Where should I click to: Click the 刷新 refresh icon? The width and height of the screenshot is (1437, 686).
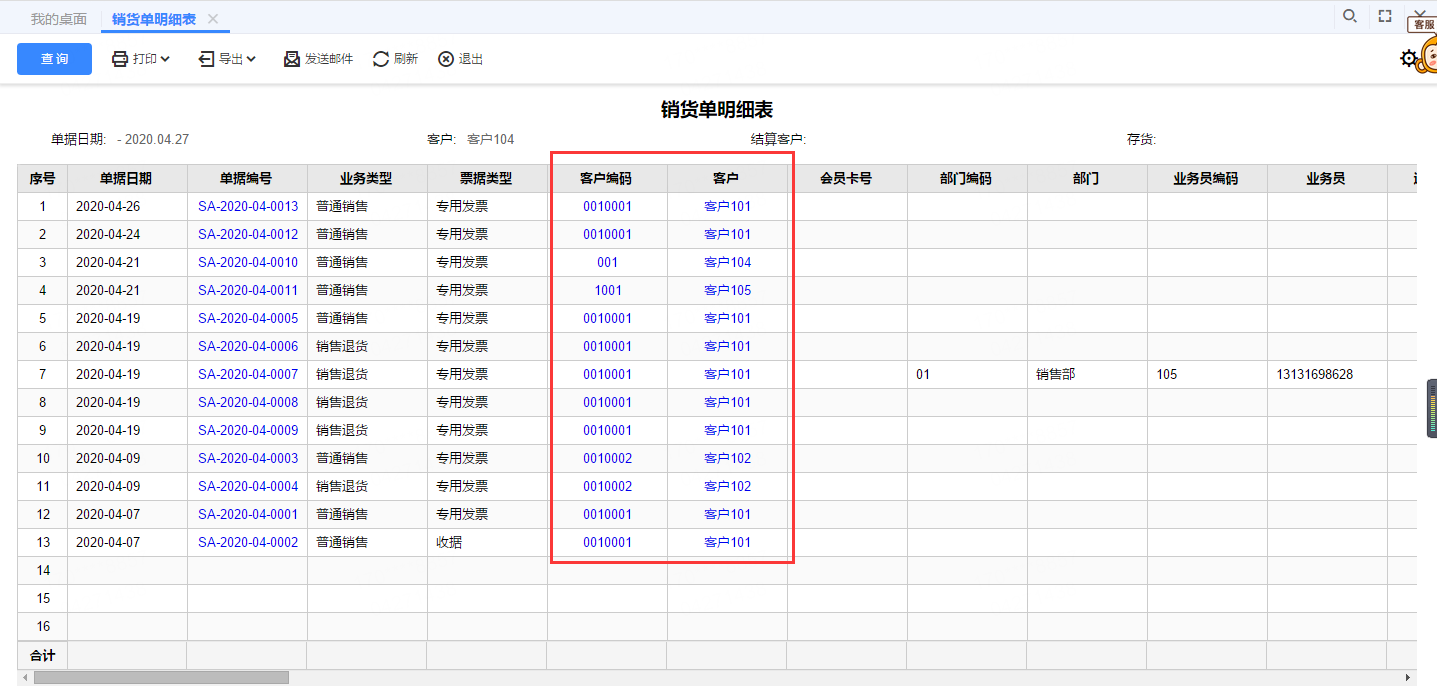[x=381, y=59]
